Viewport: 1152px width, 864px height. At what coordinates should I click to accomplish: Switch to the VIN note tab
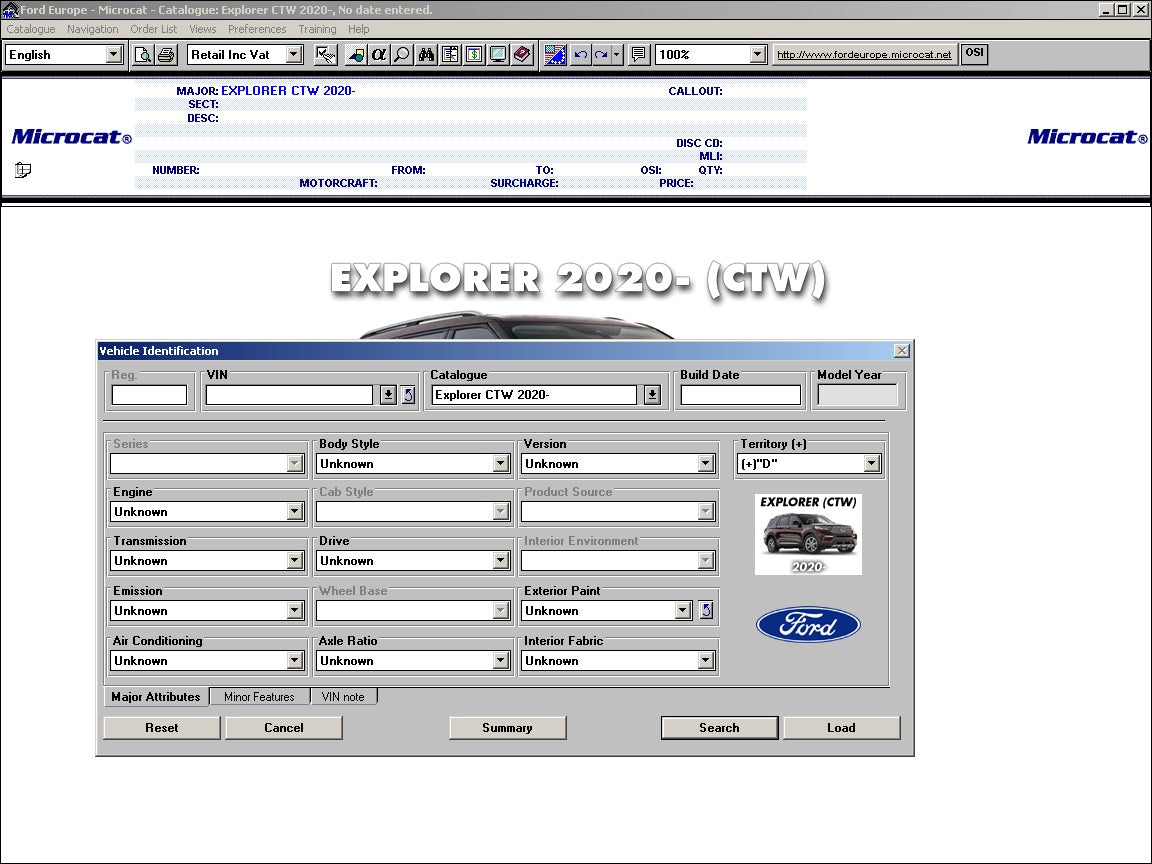tap(343, 696)
